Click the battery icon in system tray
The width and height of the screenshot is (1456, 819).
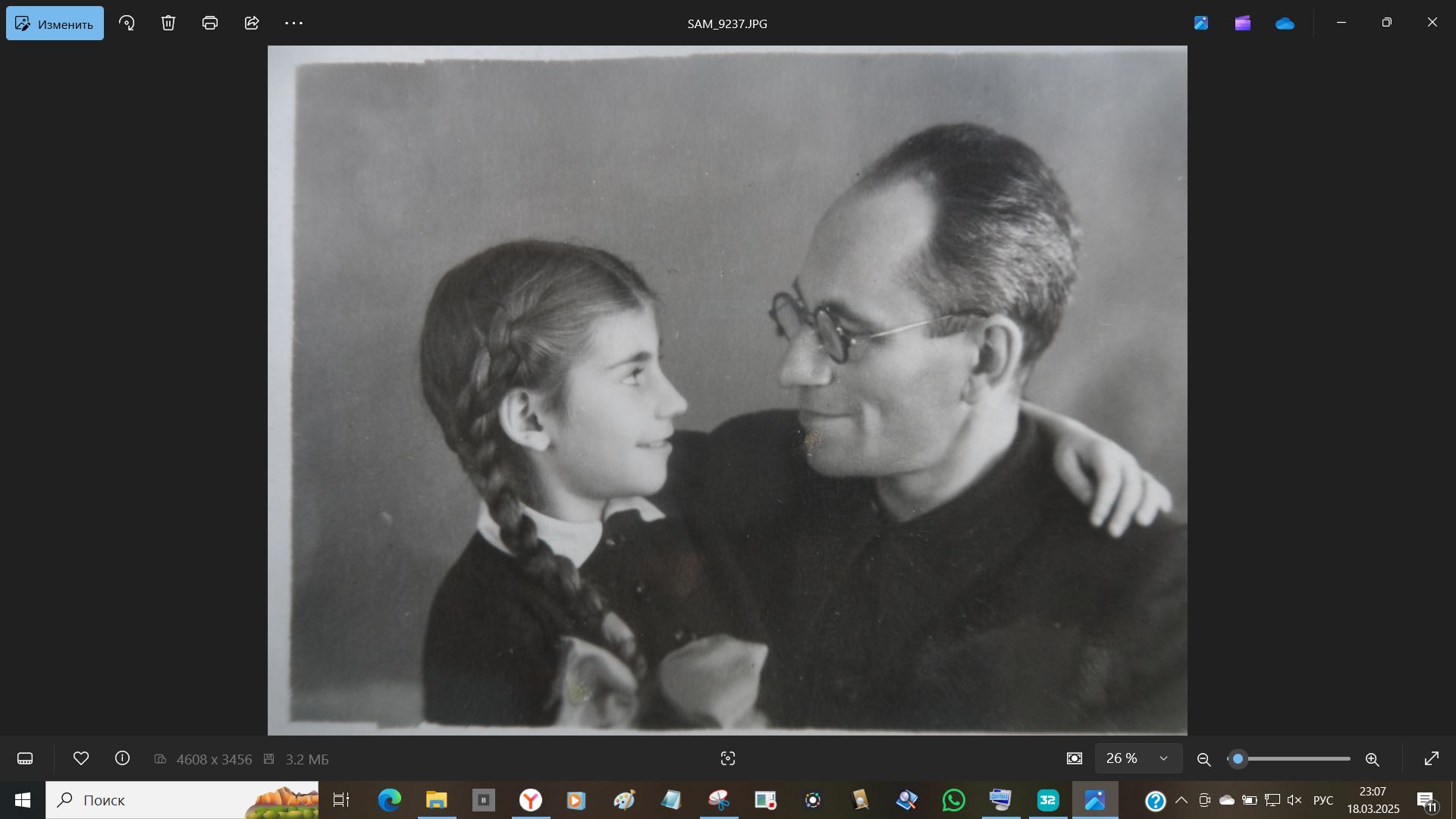click(1250, 800)
